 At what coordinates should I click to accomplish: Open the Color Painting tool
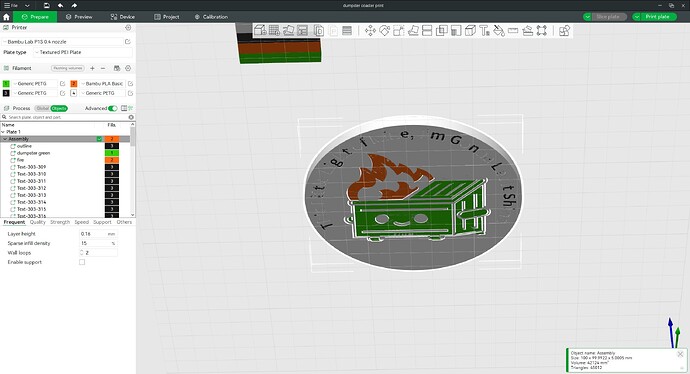click(x=499, y=30)
